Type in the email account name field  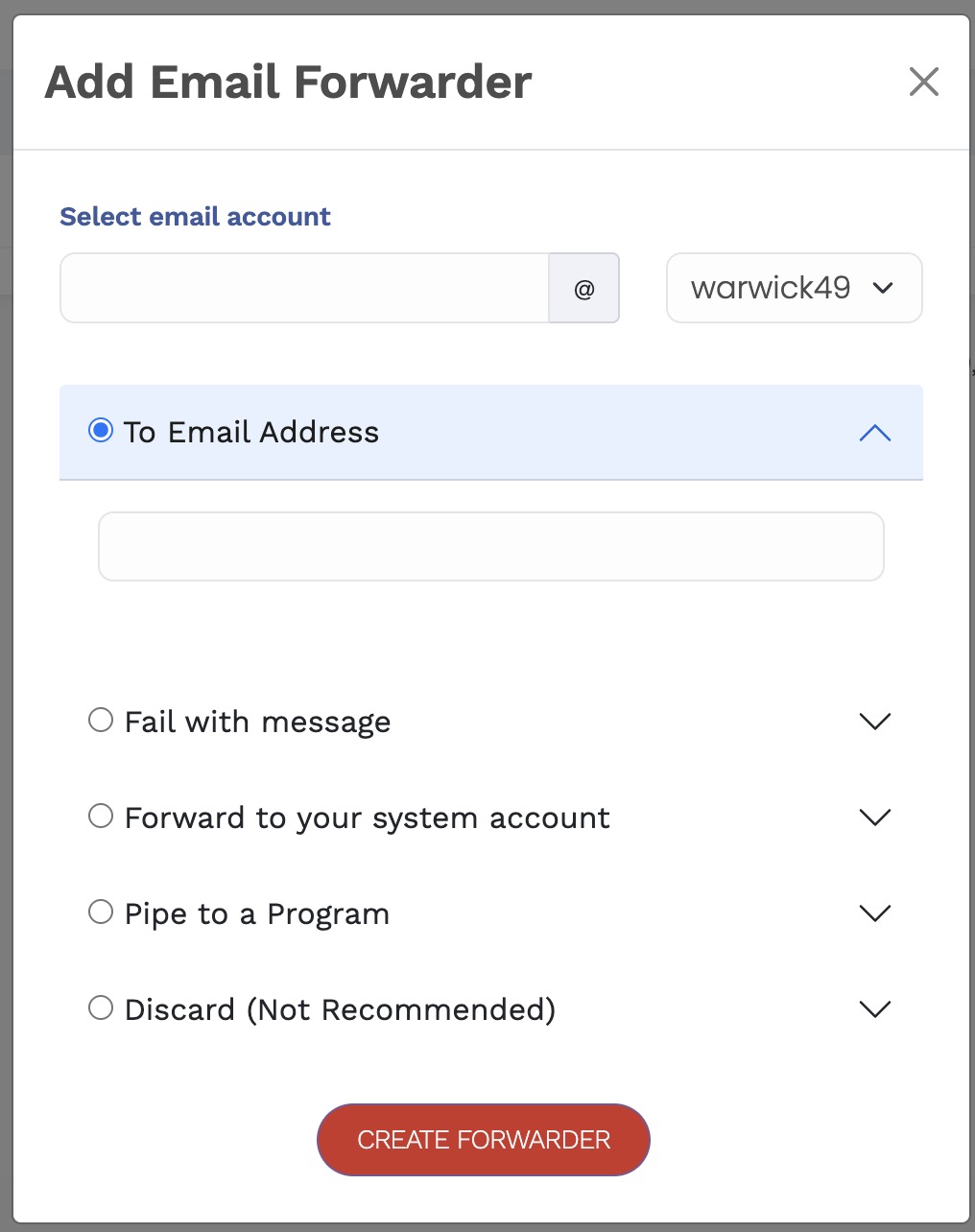click(x=304, y=289)
